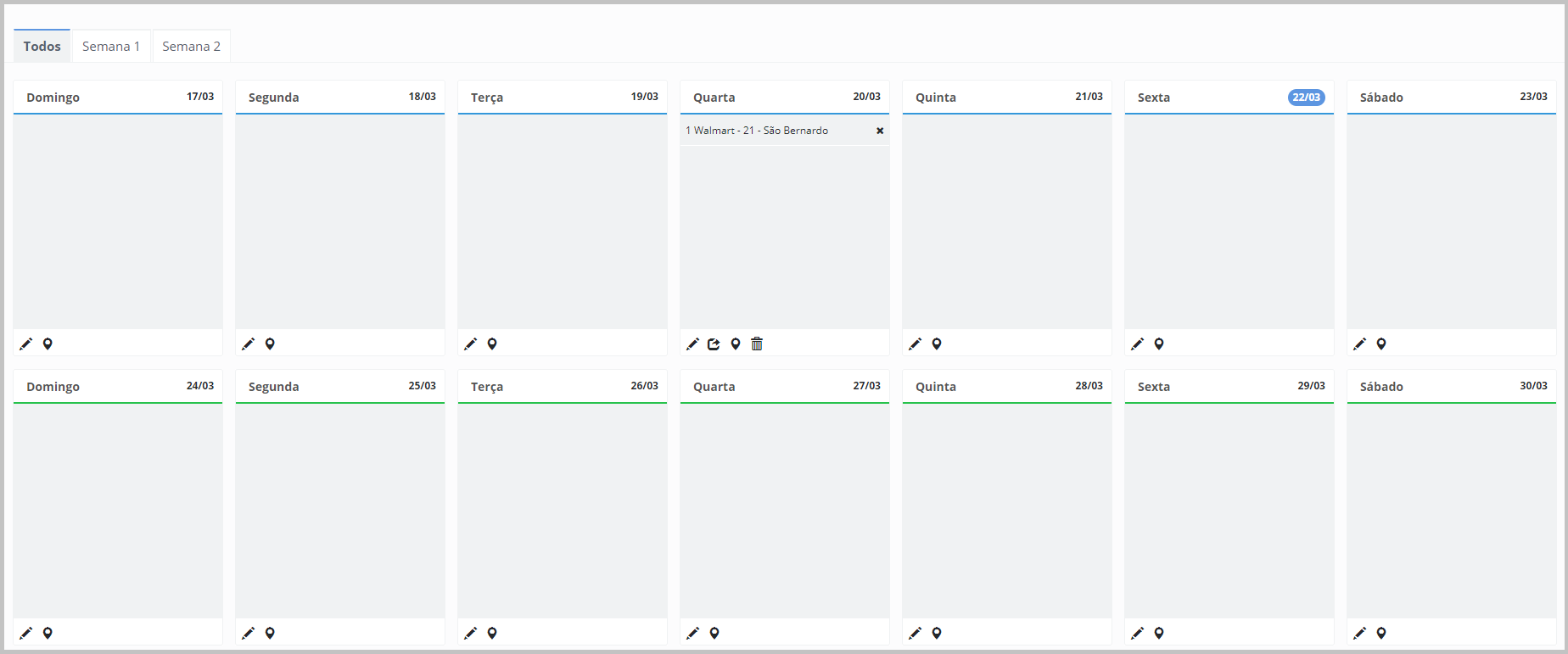Click the map pin icon under Sábado 23/03
The height and width of the screenshot is (654, 1568).
tap(1381, 344)
